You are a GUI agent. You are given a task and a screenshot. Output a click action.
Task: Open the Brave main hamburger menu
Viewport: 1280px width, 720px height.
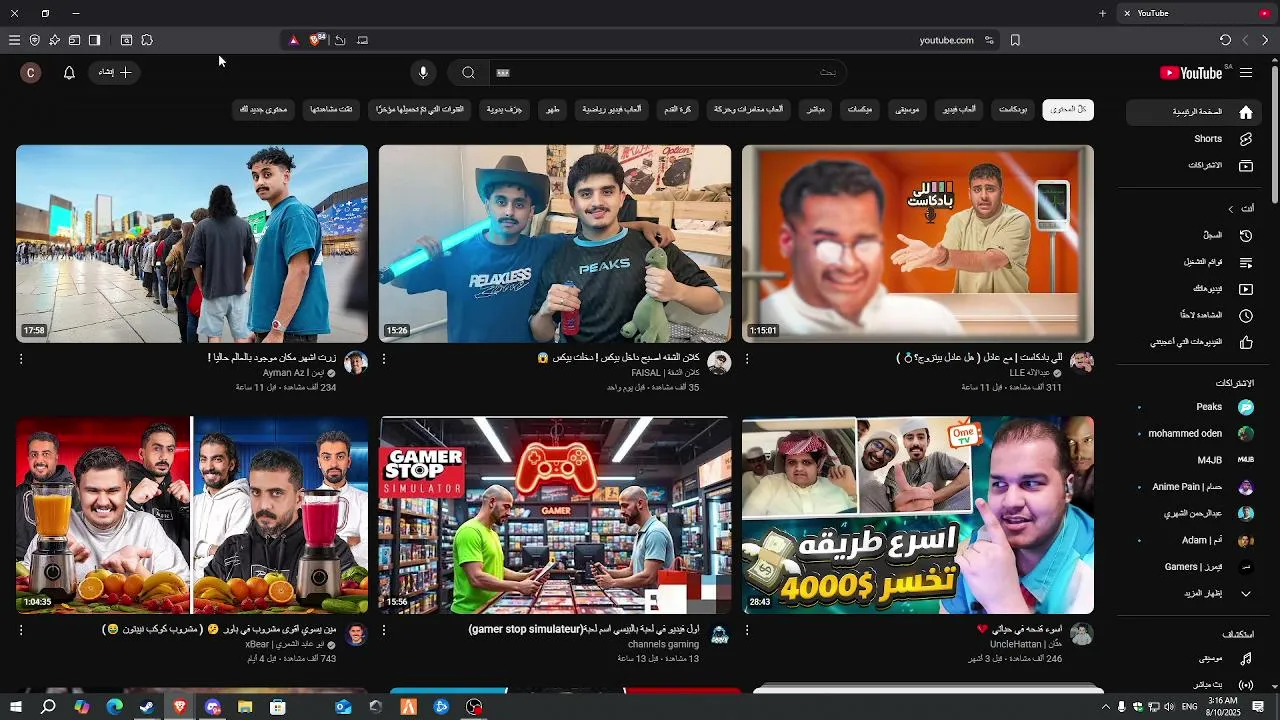pyautogui.click(x=14, y=40)
